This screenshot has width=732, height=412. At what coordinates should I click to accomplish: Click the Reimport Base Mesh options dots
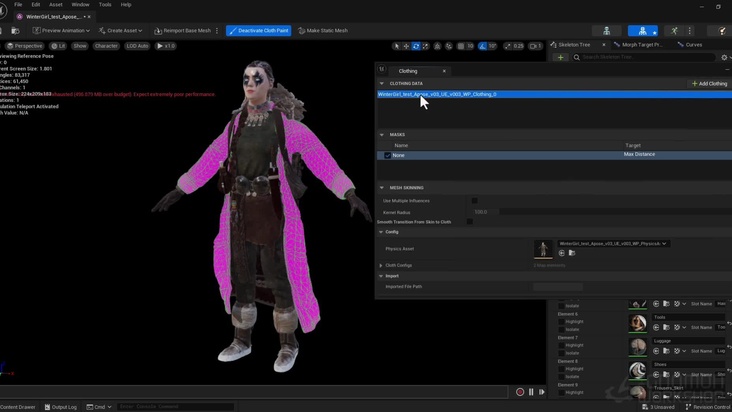[x=217, y=31]
